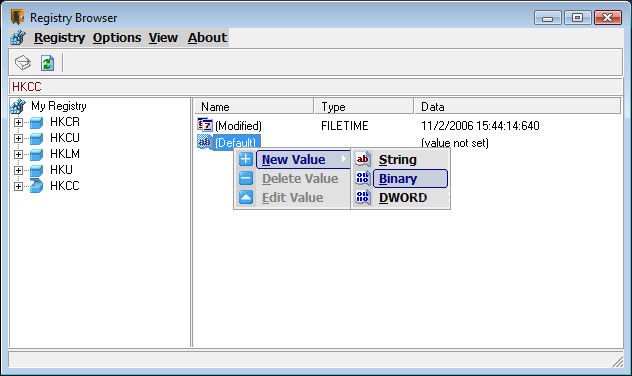The image size is (632, 376).
Task: Click the eraser toolbar icon
Action: (x=23, y=62)
